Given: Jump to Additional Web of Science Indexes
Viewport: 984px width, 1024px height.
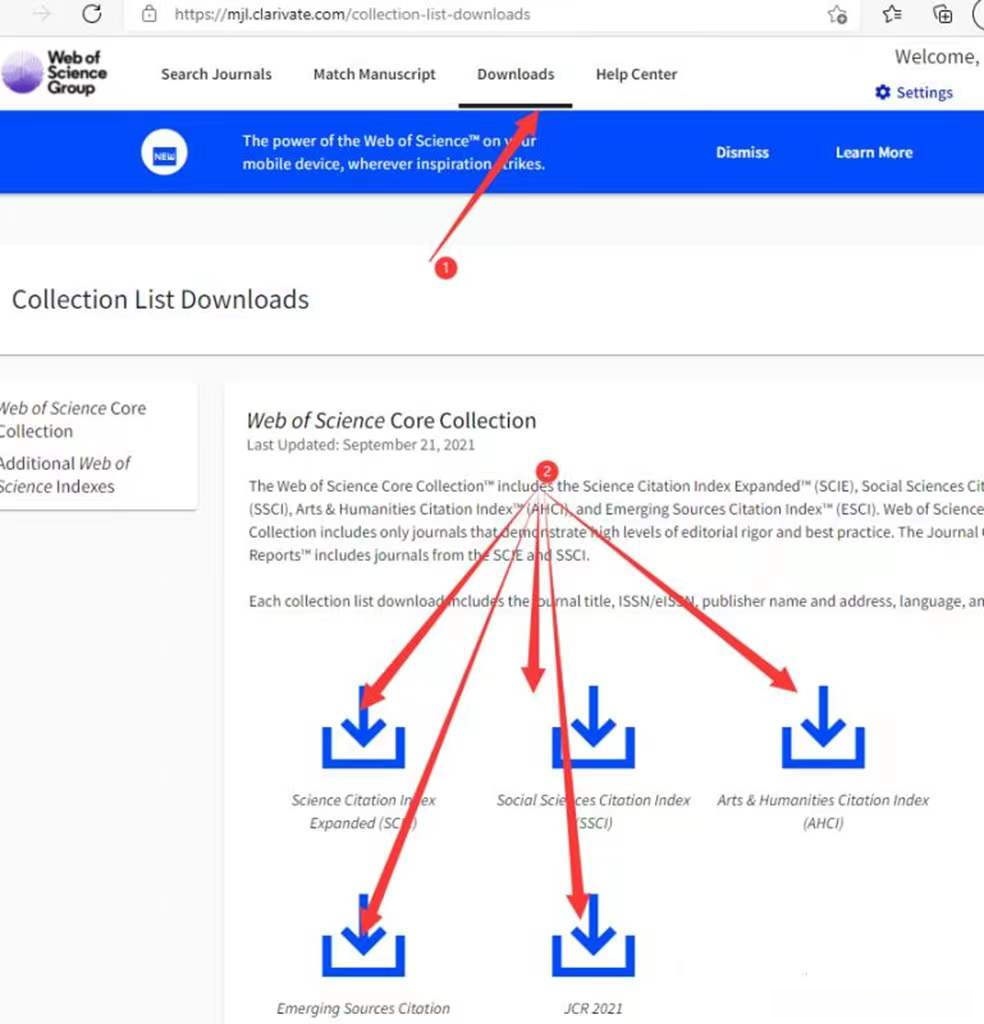Looking at the screenshot, I should [65, 475].
